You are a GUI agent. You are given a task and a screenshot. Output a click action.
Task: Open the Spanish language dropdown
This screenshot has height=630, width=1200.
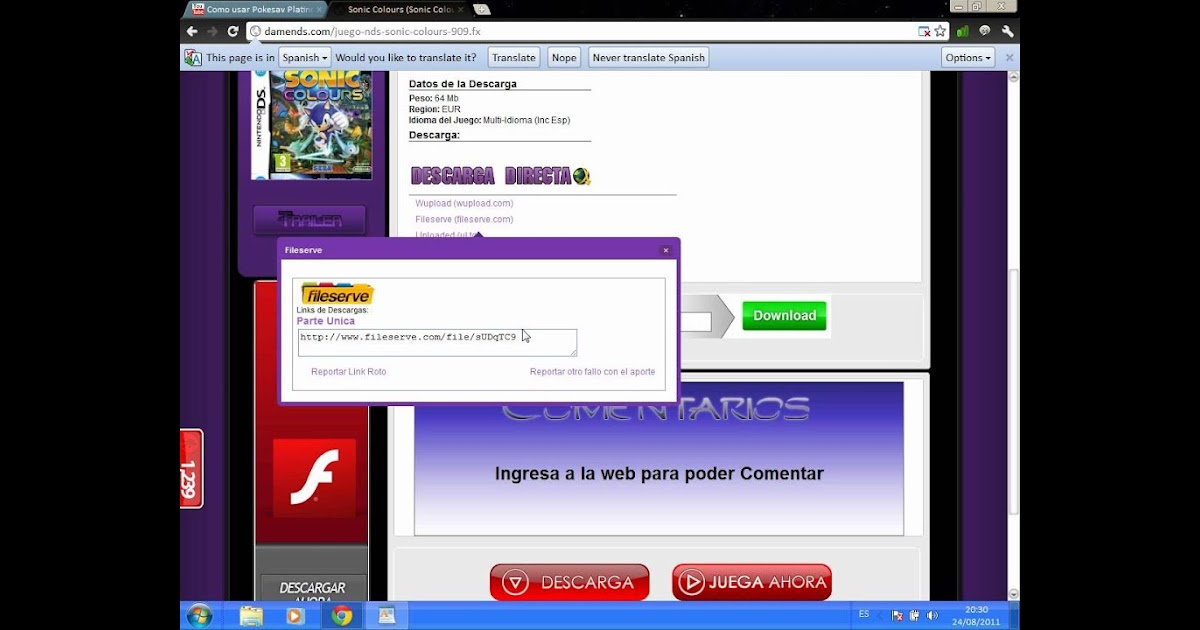click(x=305, y=58)
